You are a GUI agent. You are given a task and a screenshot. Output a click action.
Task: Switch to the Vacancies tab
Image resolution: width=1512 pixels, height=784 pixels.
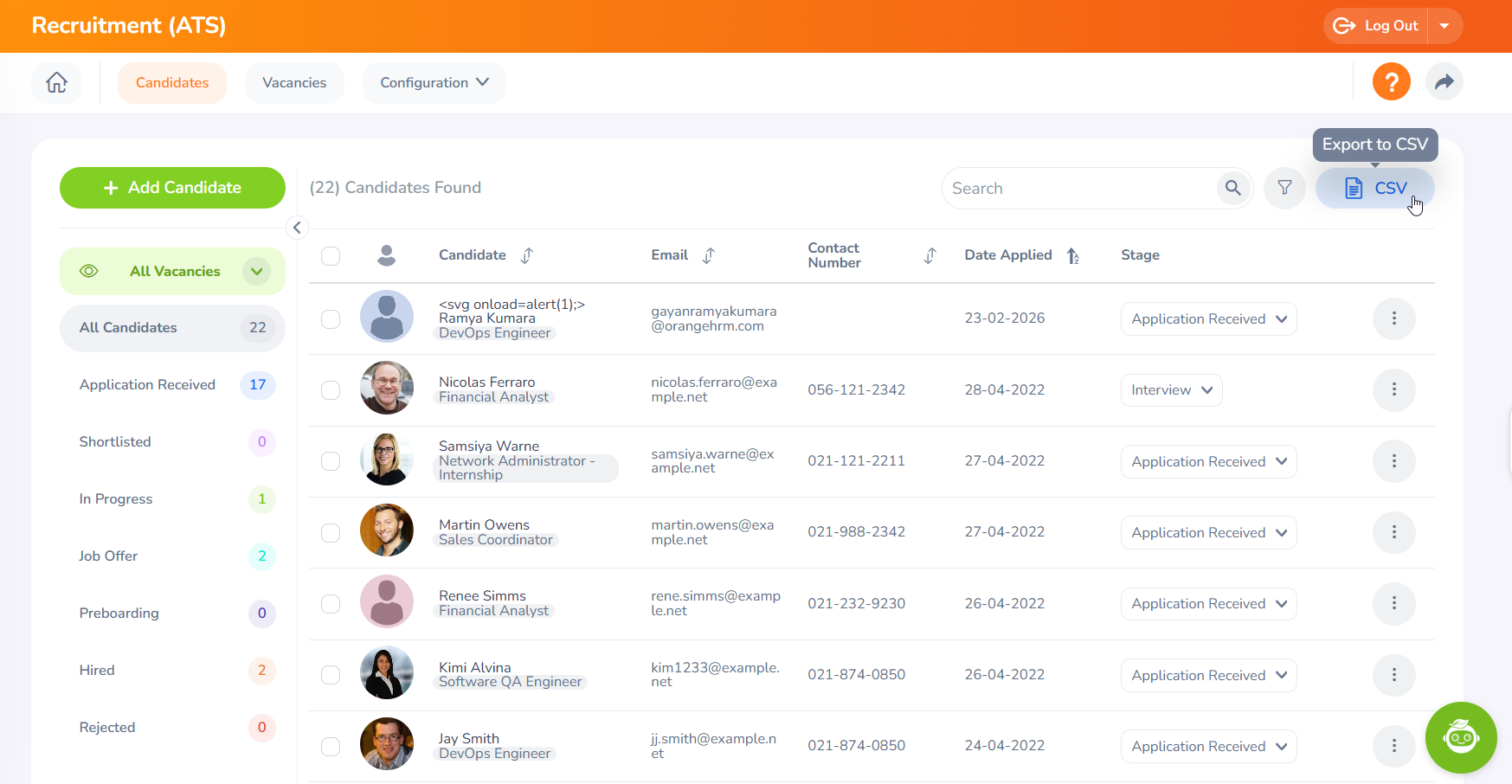[294, 83]
